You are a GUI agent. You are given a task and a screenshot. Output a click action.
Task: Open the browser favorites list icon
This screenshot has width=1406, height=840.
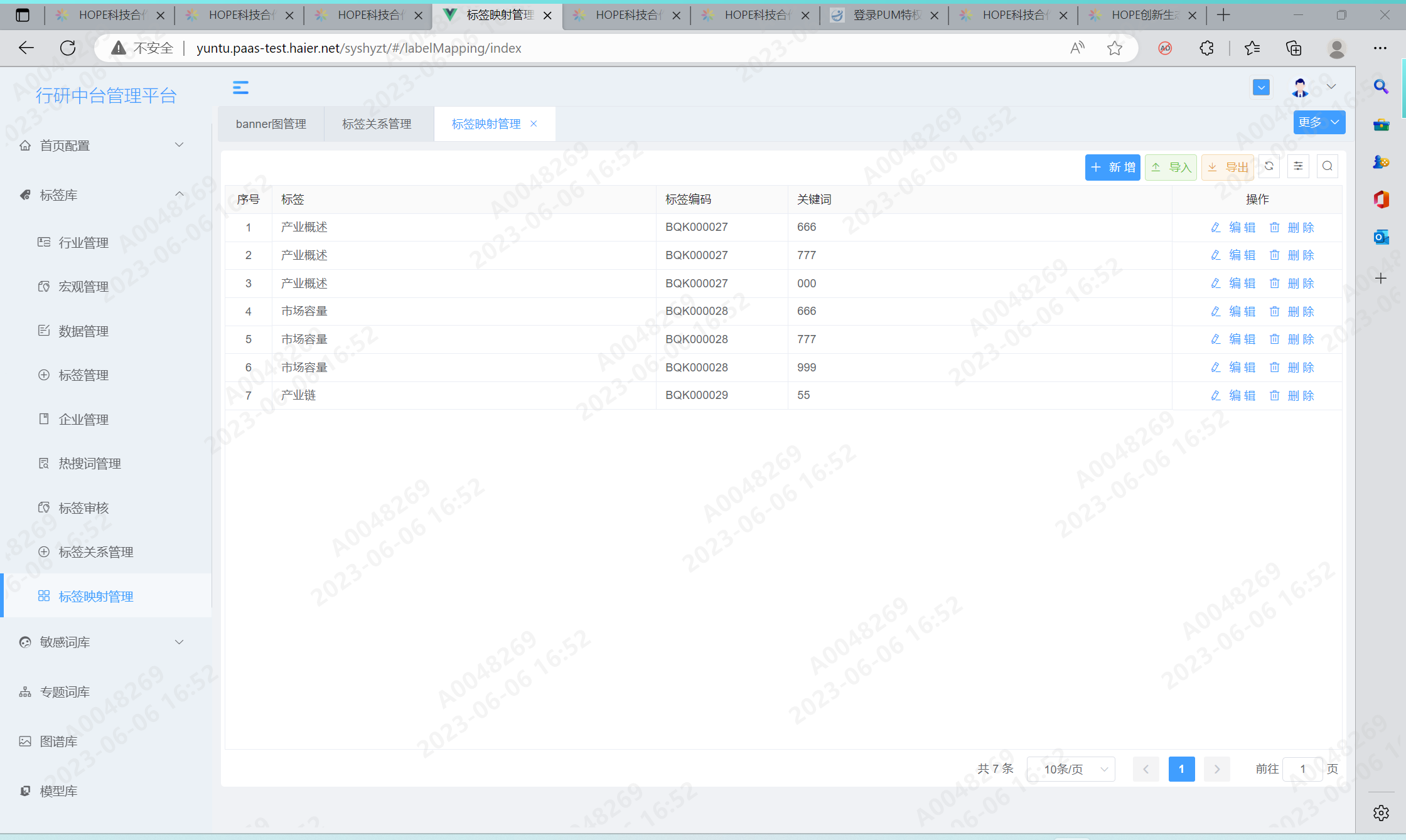point(1252,48)
